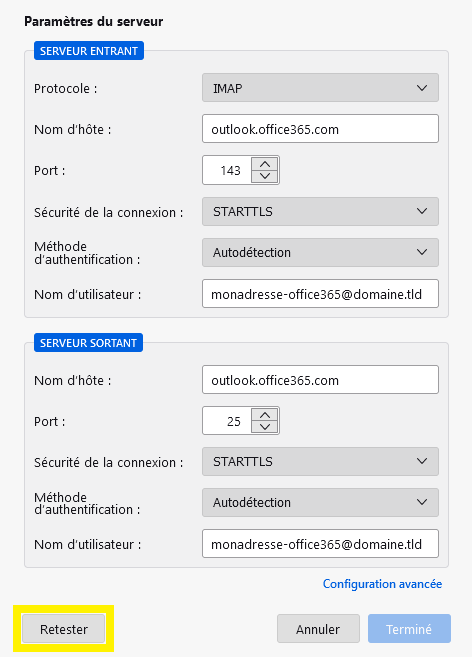472x657 pixels.
Task: Decrease the outgoing port 25 value
Action: [x=265, y=427]
